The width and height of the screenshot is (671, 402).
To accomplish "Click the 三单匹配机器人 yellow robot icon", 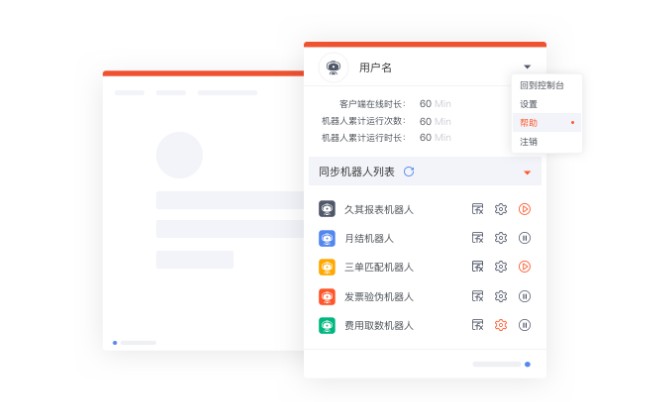I will [327, 267].
